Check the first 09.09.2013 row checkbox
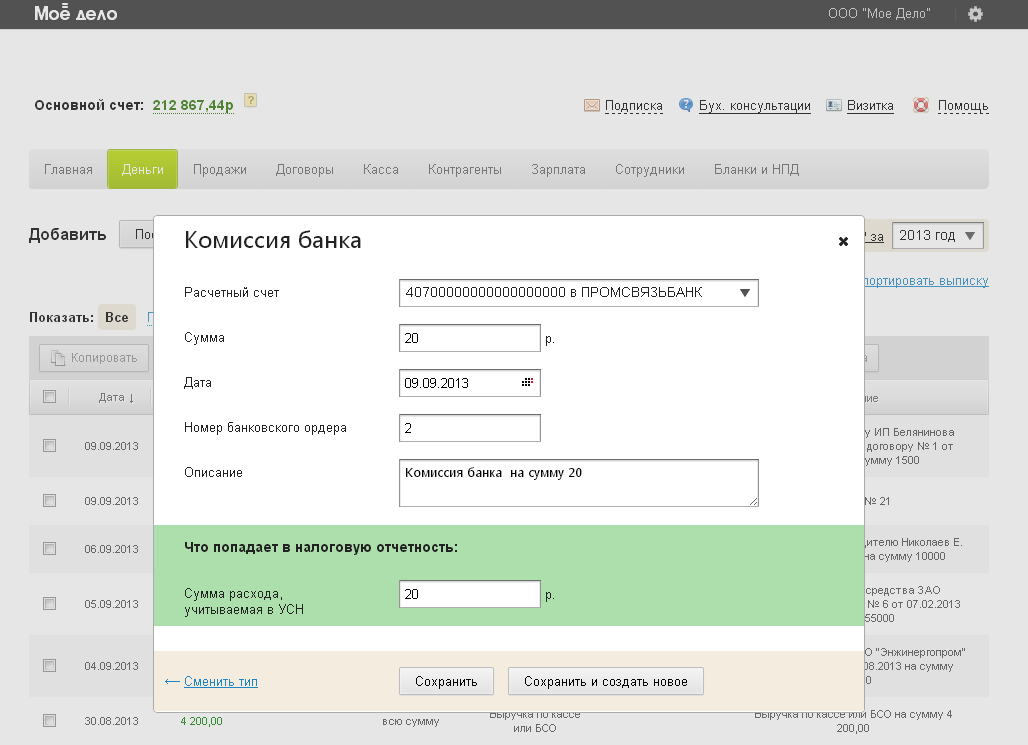Image resolution: width=1028 pixels, height=745 pixels. point(49,446)
